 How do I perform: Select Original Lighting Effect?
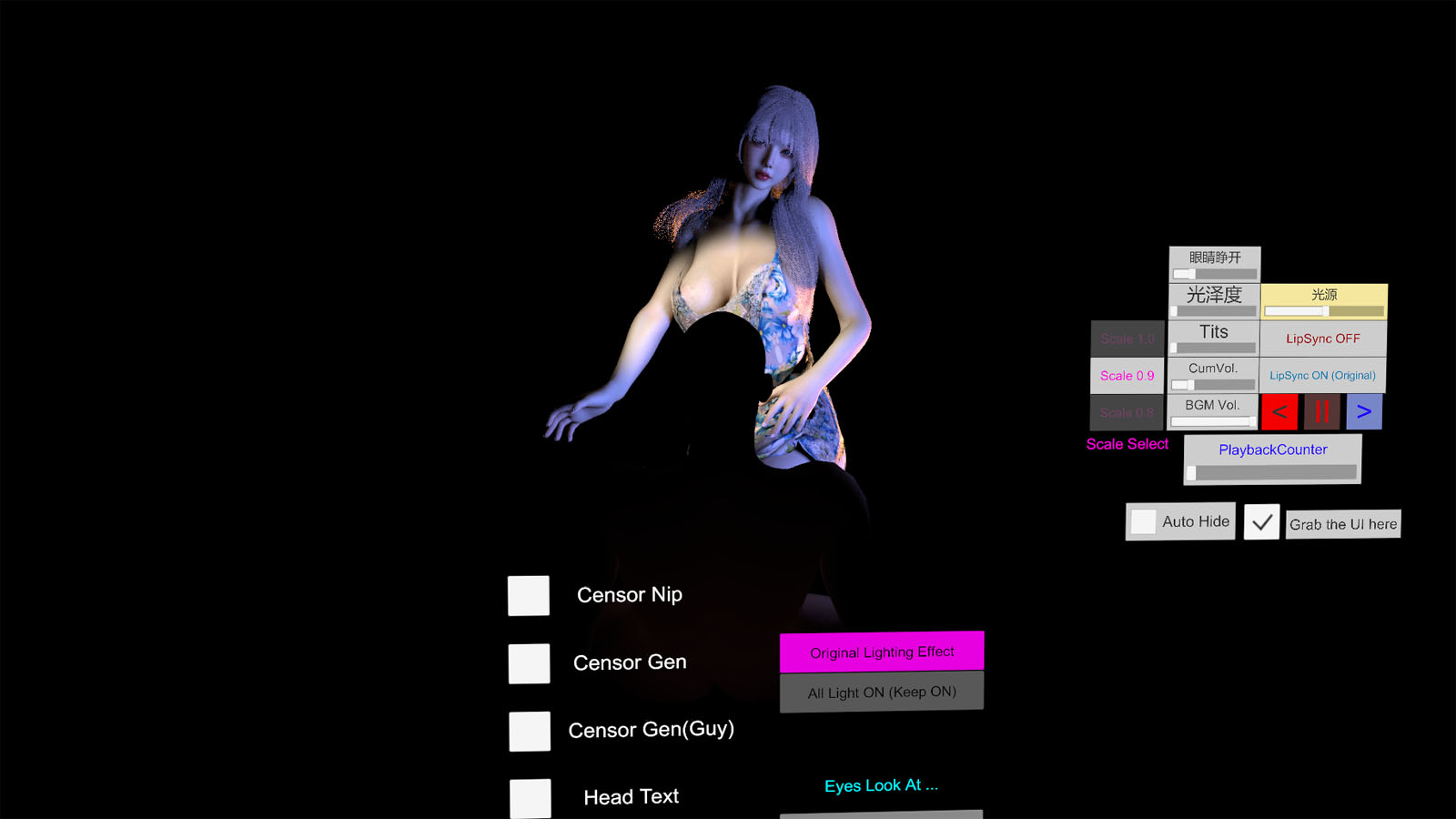coord(881,652)
